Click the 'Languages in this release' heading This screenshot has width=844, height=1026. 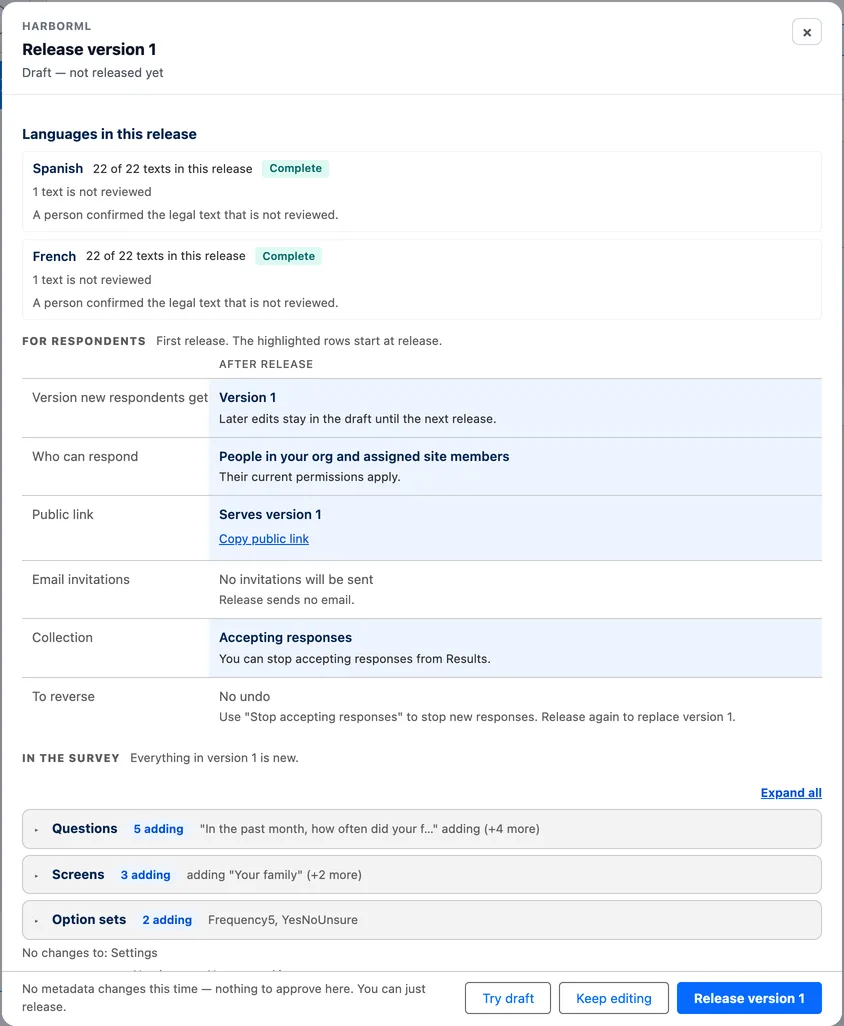(x=109, y=134)
